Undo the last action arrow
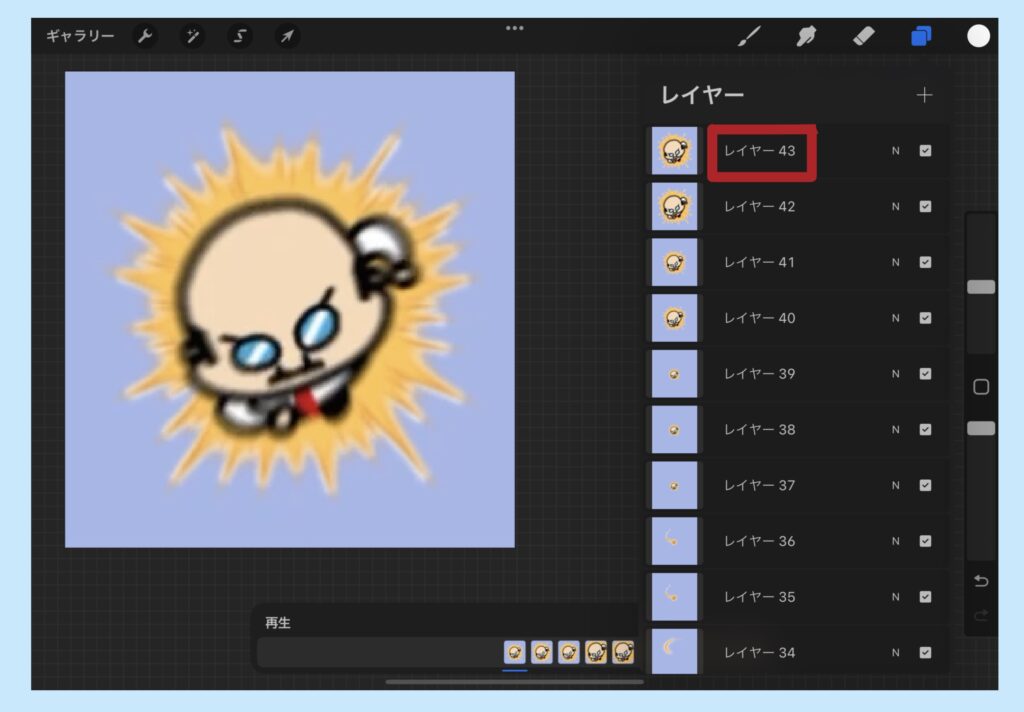 (981, 581)
